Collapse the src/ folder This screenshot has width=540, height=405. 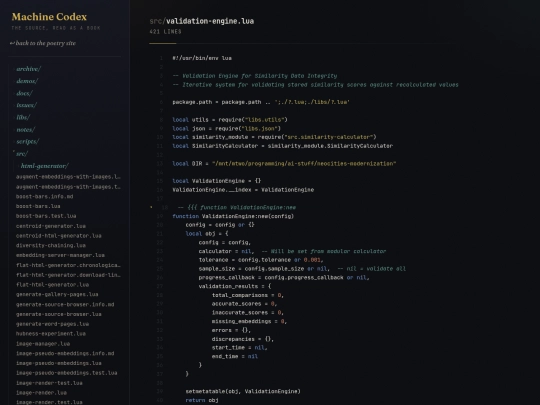coord(22,154)
